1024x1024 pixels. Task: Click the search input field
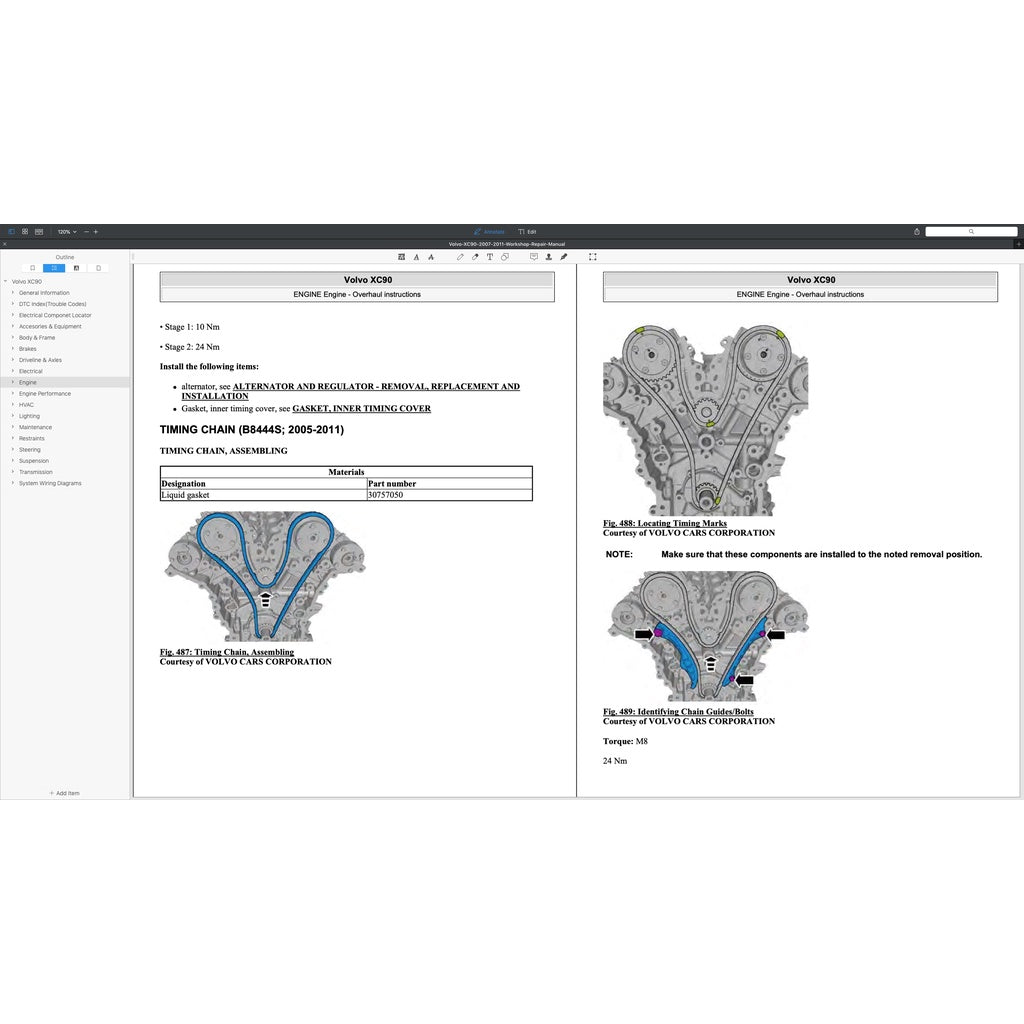pos(971,231)
